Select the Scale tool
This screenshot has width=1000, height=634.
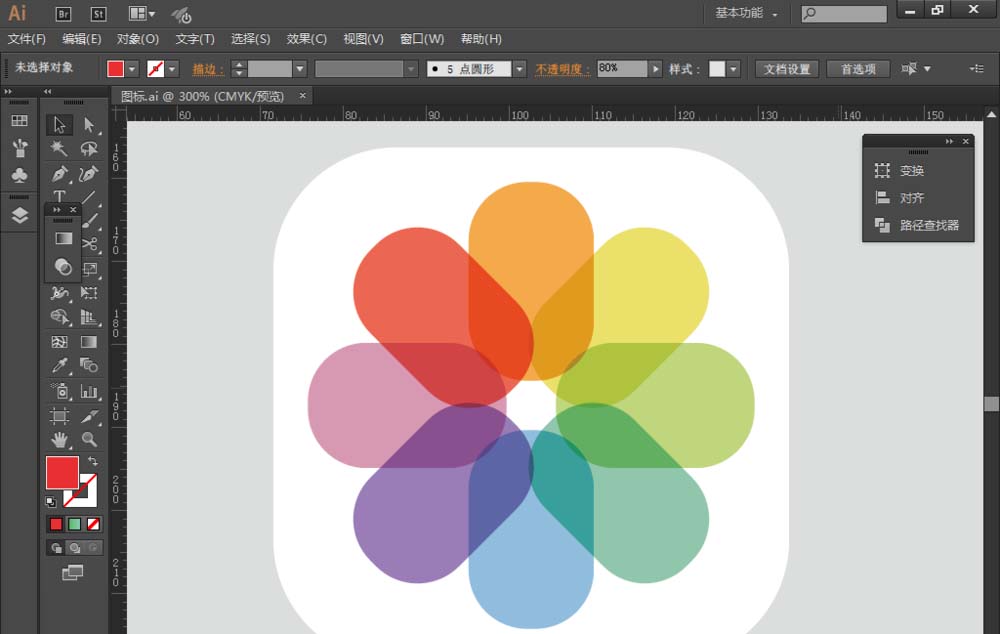91,269
